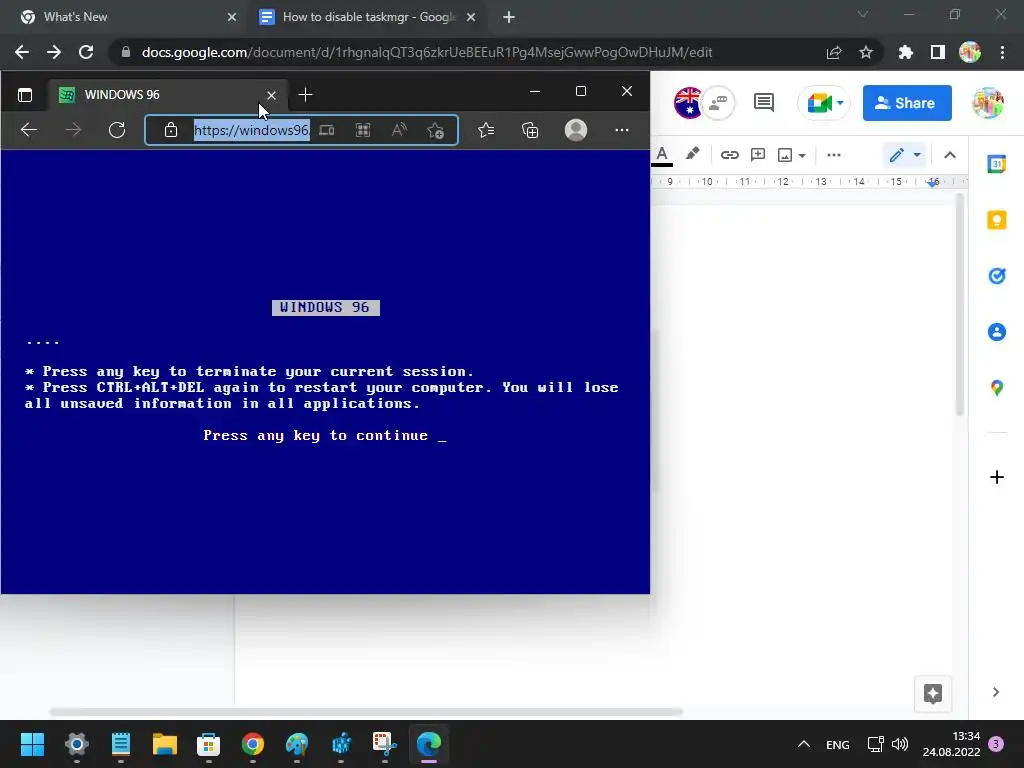Image resolution: width=1024 pixels, height=768 pixels.
Task: Activate Read aloud icon in Edge address bar
Action: tap(399, 130)
